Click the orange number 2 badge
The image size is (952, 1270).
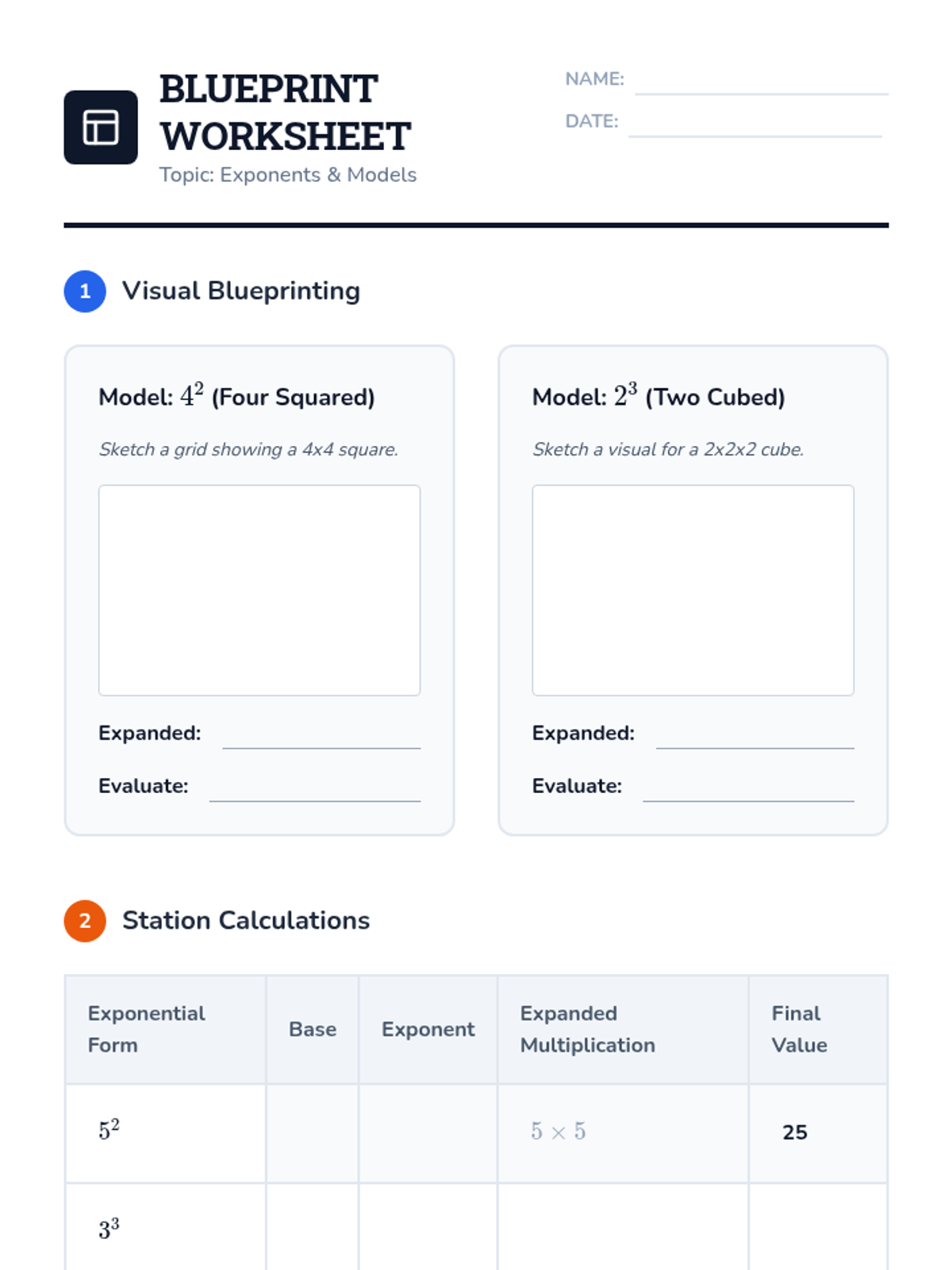pos(85,921)
